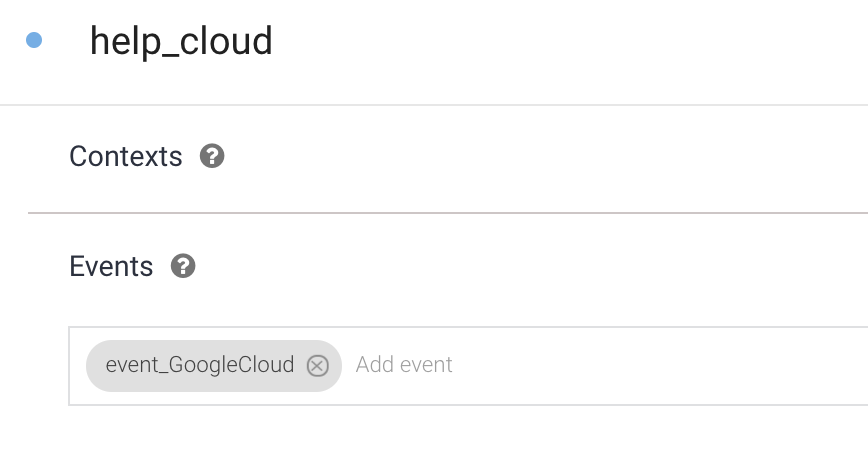Click the blue dot beside help_cloud
The height and width of the screenshot is (460, 868).
click(x=34, y=41)
